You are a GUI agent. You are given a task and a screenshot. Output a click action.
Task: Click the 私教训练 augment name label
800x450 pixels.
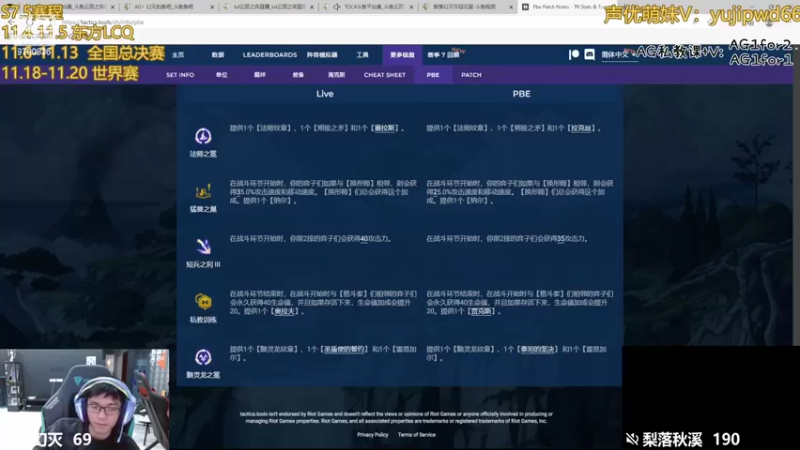[x=203, y=320]
